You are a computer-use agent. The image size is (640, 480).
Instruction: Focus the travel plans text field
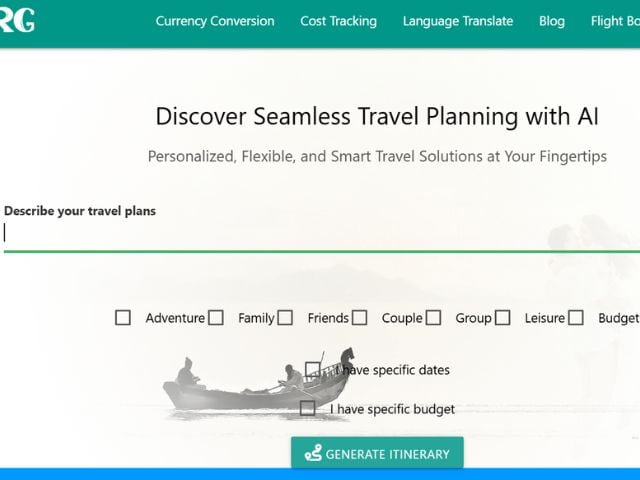[320, 233]
